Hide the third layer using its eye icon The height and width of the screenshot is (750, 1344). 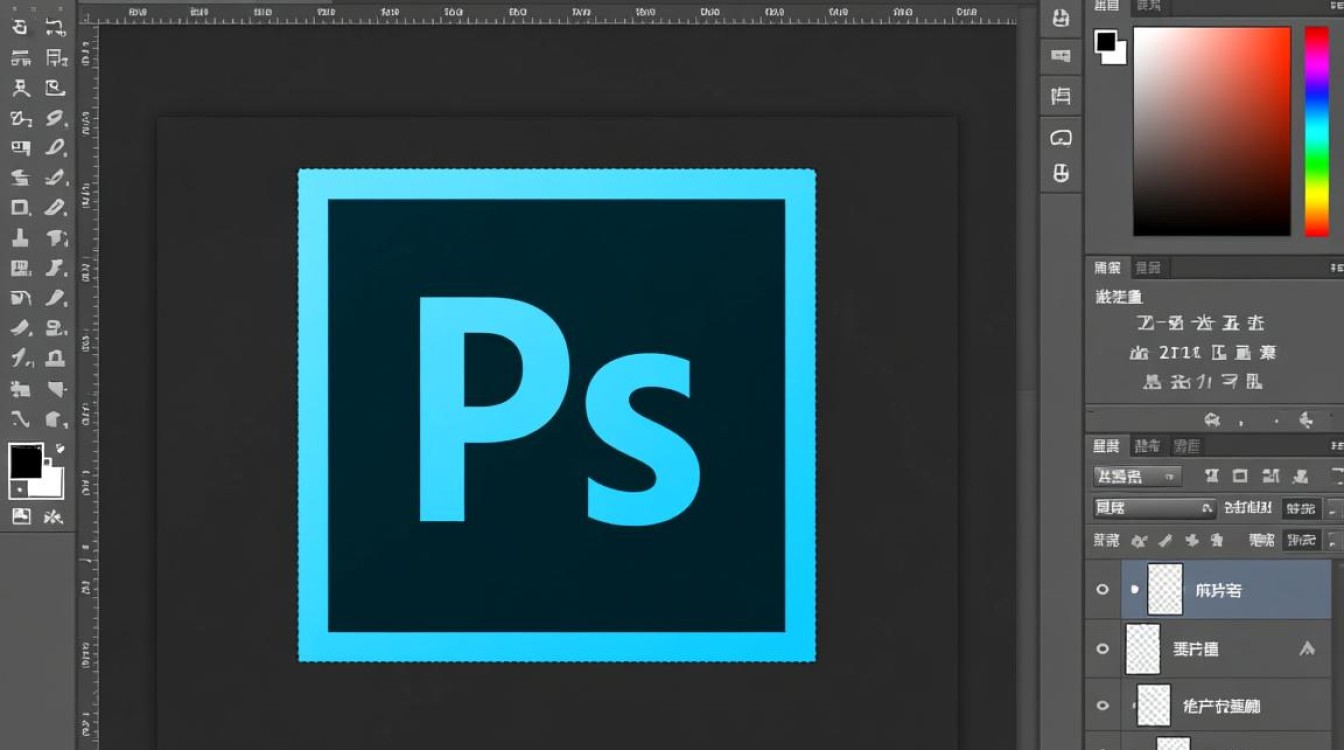click(1102, 705)
